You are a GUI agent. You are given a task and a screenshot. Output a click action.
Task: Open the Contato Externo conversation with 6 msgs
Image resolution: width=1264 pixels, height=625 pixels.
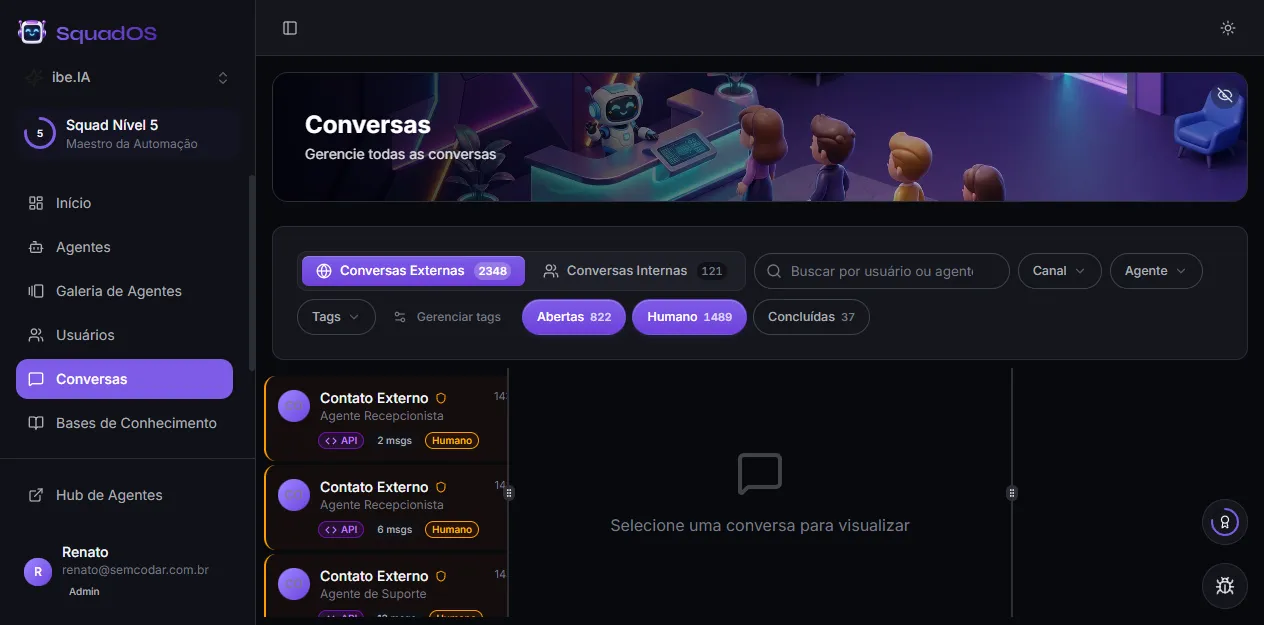(x=386, y=507)
